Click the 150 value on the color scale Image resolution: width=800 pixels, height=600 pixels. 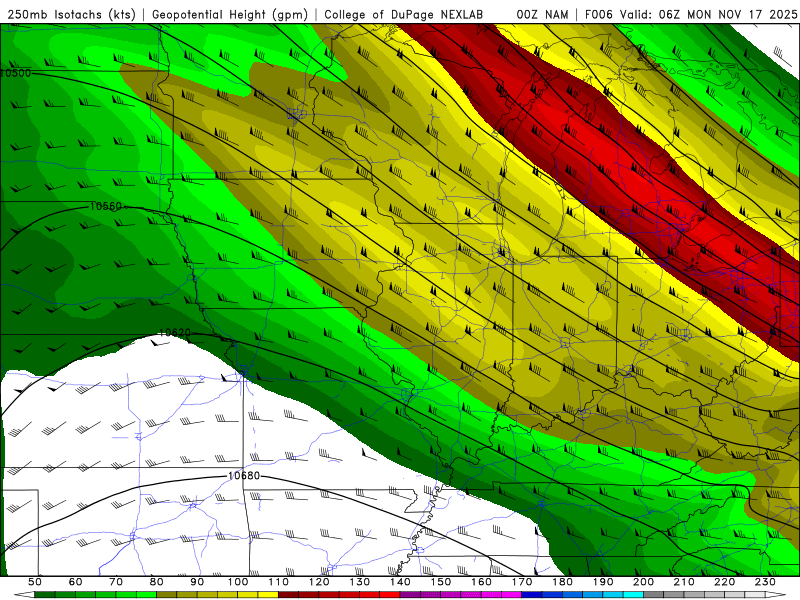[x=440, y=582]
